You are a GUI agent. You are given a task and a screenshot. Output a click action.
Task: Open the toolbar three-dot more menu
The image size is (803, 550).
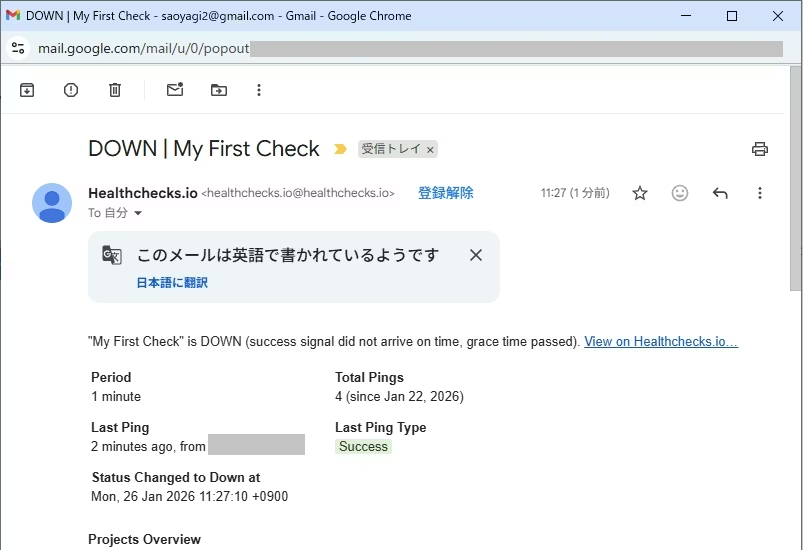pyautogui.click(x=259, y=90)
